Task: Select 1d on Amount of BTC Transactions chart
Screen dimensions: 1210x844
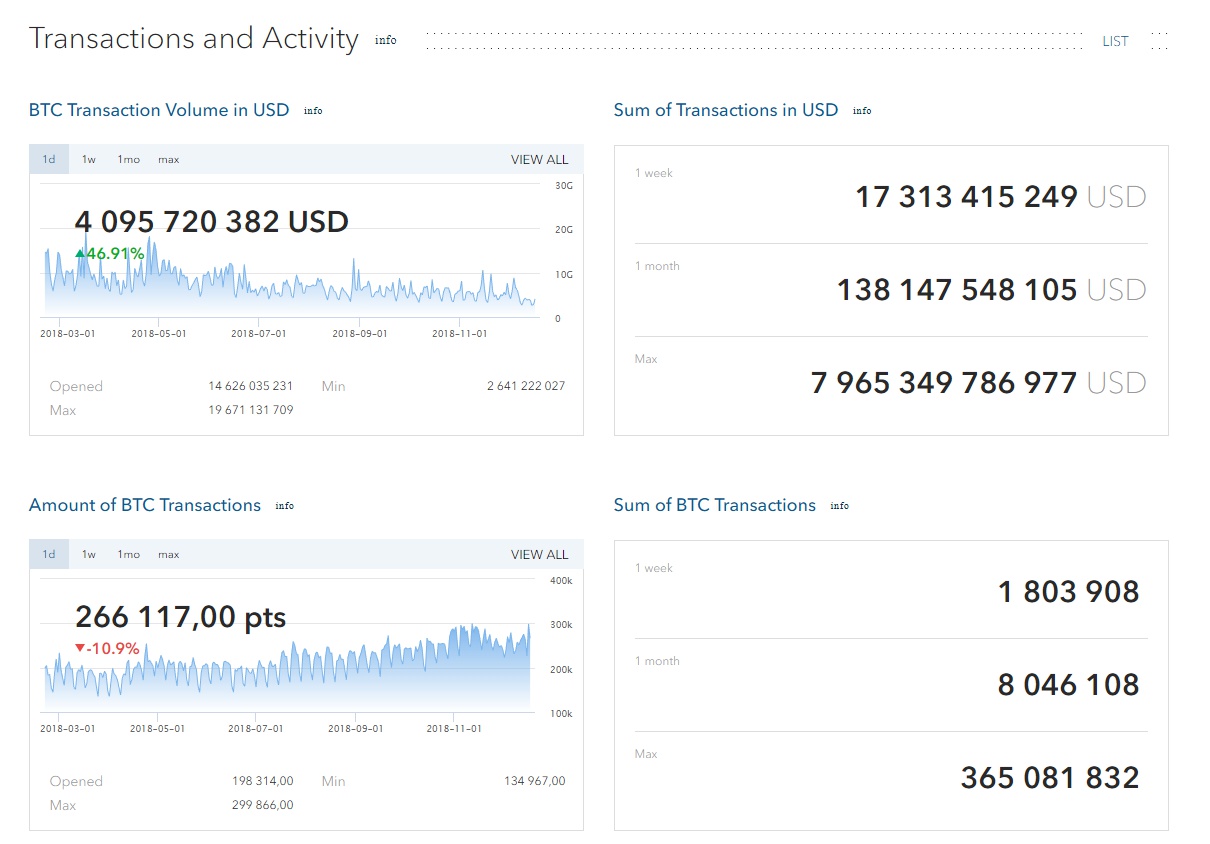Action: coord(49,555)
